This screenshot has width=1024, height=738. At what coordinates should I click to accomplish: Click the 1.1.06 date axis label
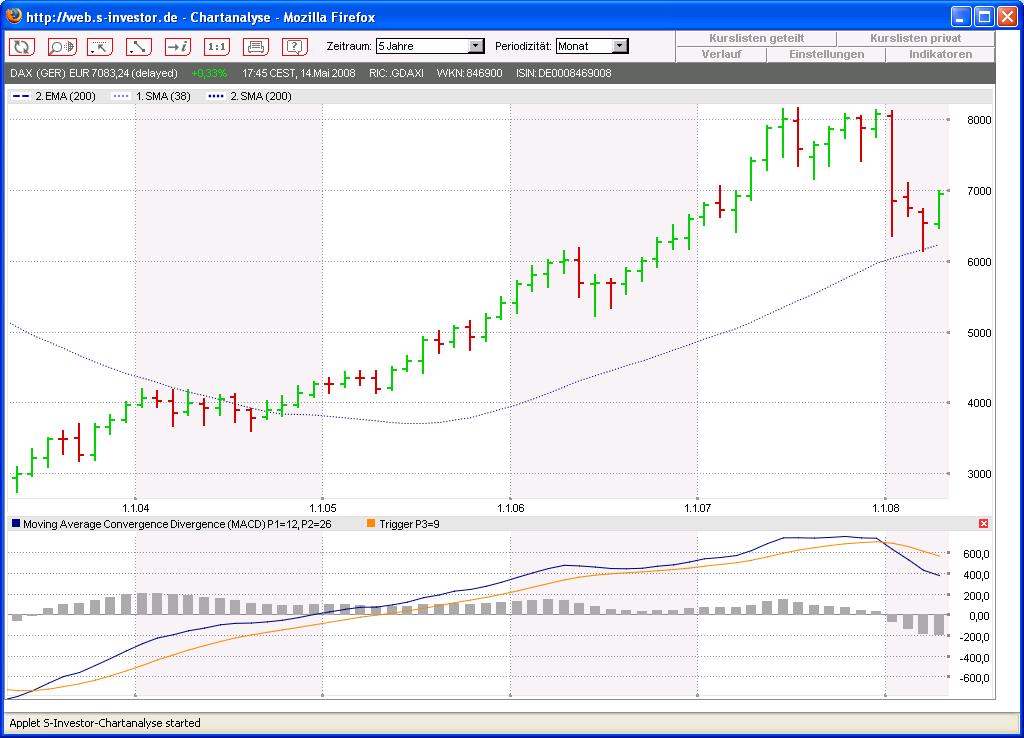(510, 508)
